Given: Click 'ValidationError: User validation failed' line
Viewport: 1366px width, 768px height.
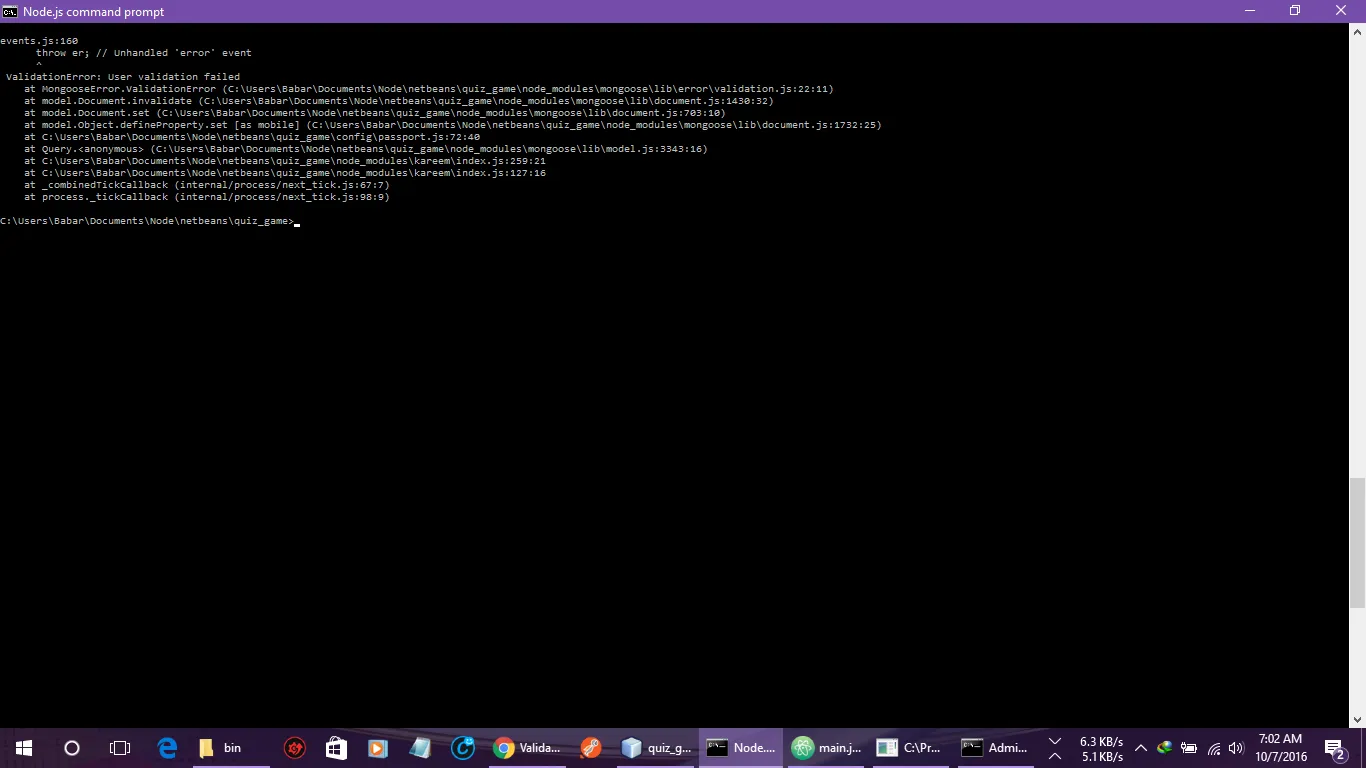Looking at the screenshot, I should 123,77.
